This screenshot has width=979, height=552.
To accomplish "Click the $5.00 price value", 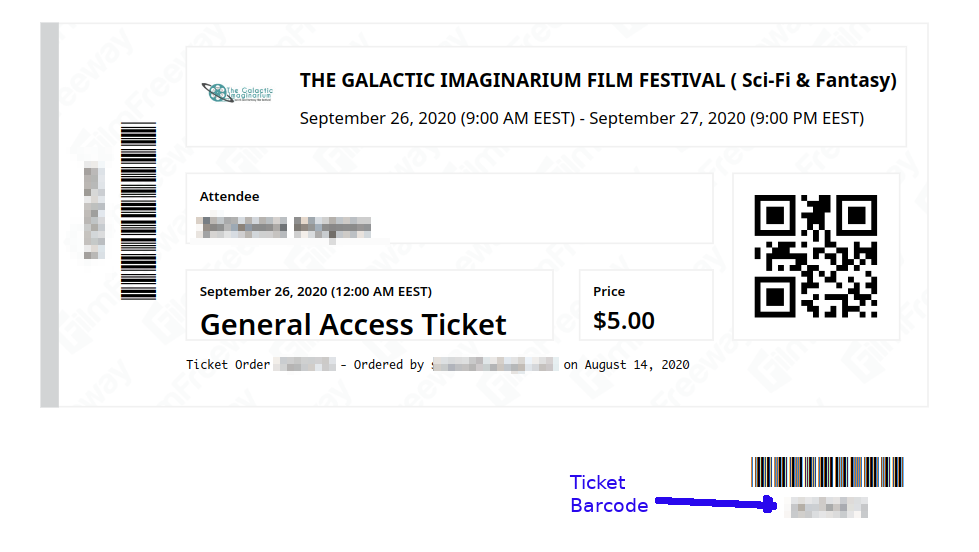I will (624, 321).
